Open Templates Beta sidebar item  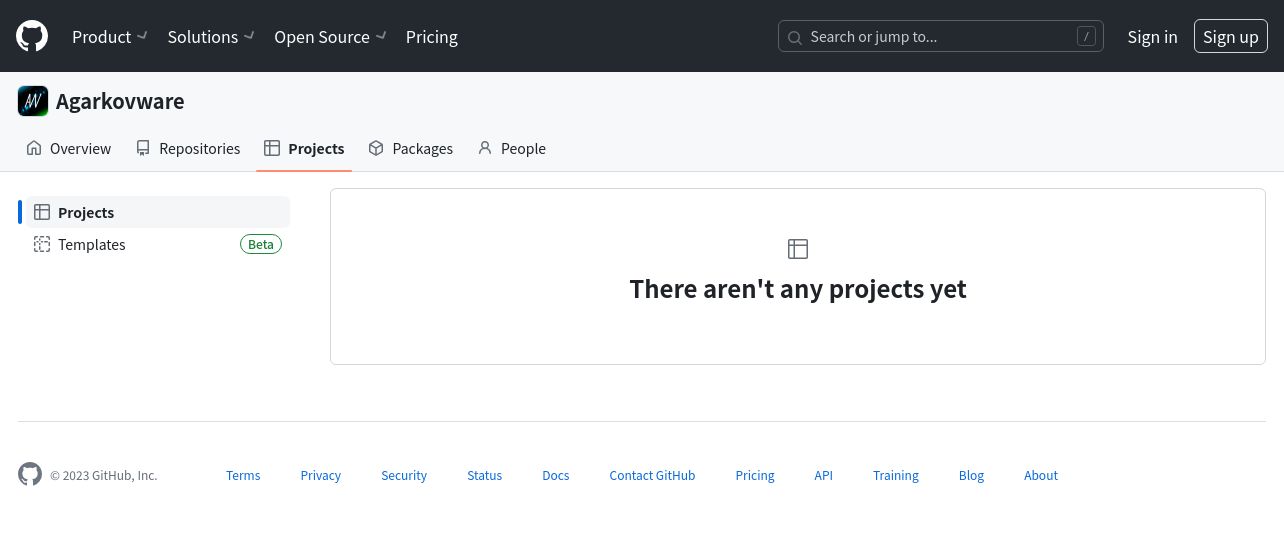click(x=157, y=244)
